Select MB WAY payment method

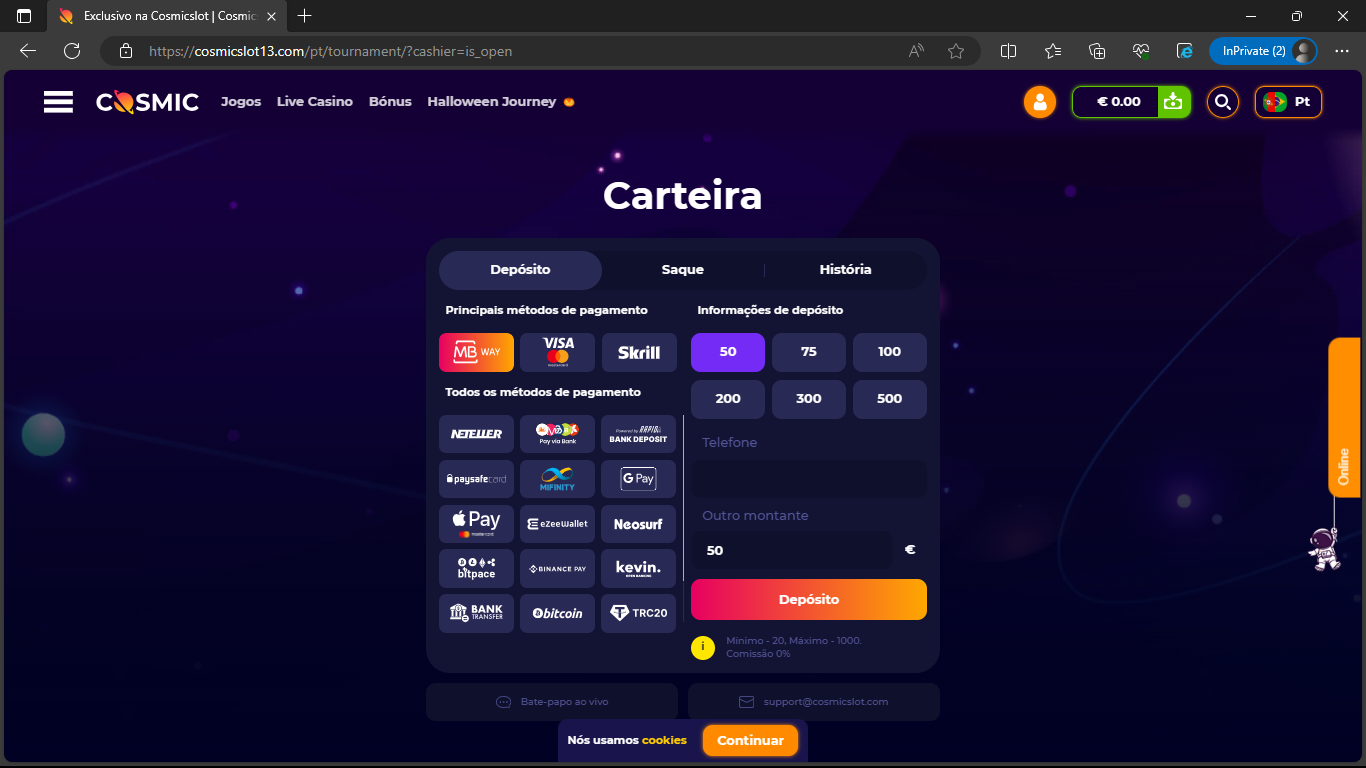point(476,352)
